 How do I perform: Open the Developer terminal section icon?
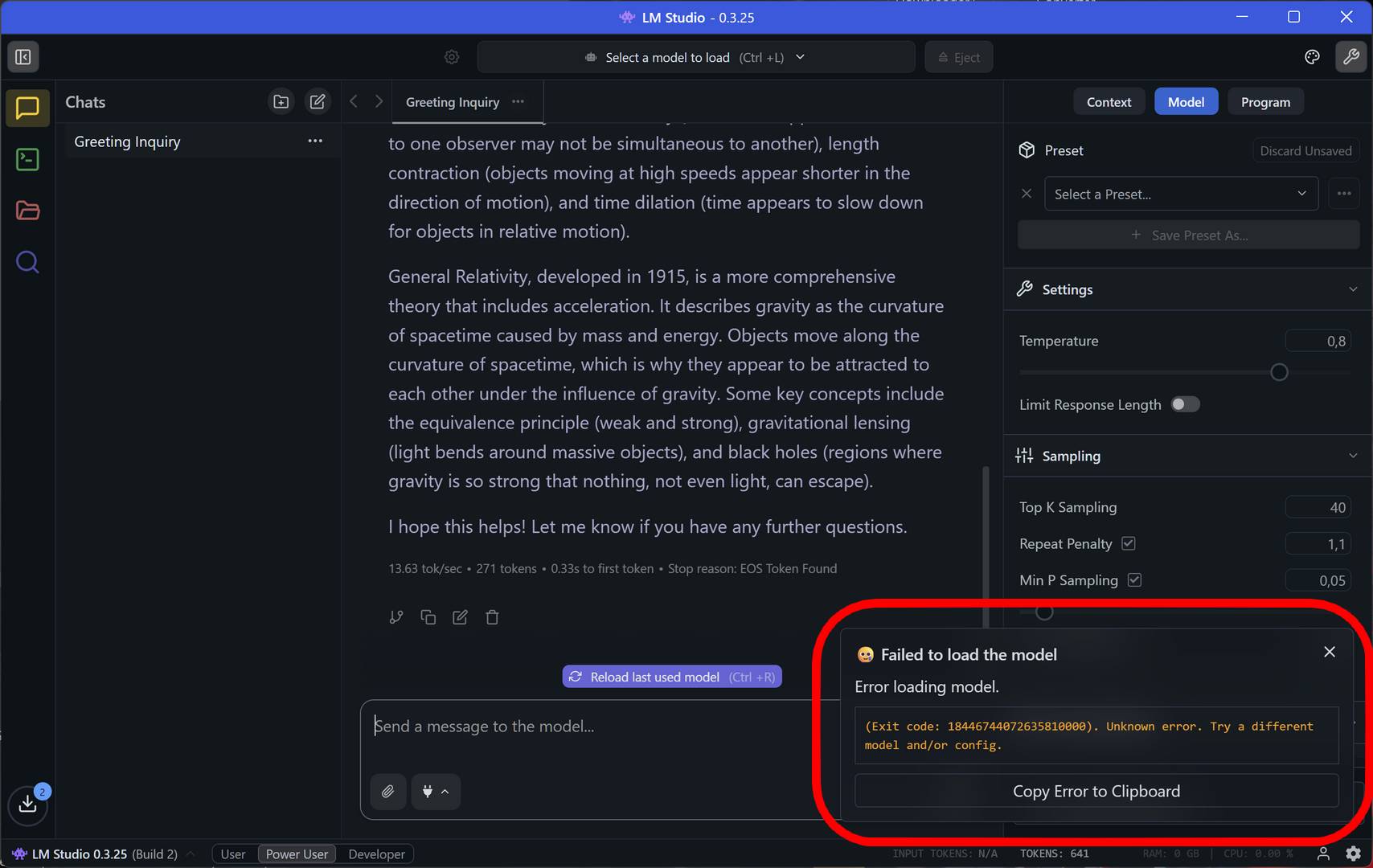click(x=27, y=159)
